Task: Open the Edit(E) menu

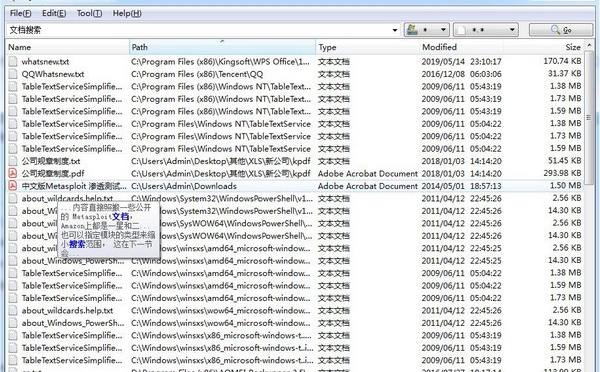Action: pyautogui.click(x=54, y=13)
